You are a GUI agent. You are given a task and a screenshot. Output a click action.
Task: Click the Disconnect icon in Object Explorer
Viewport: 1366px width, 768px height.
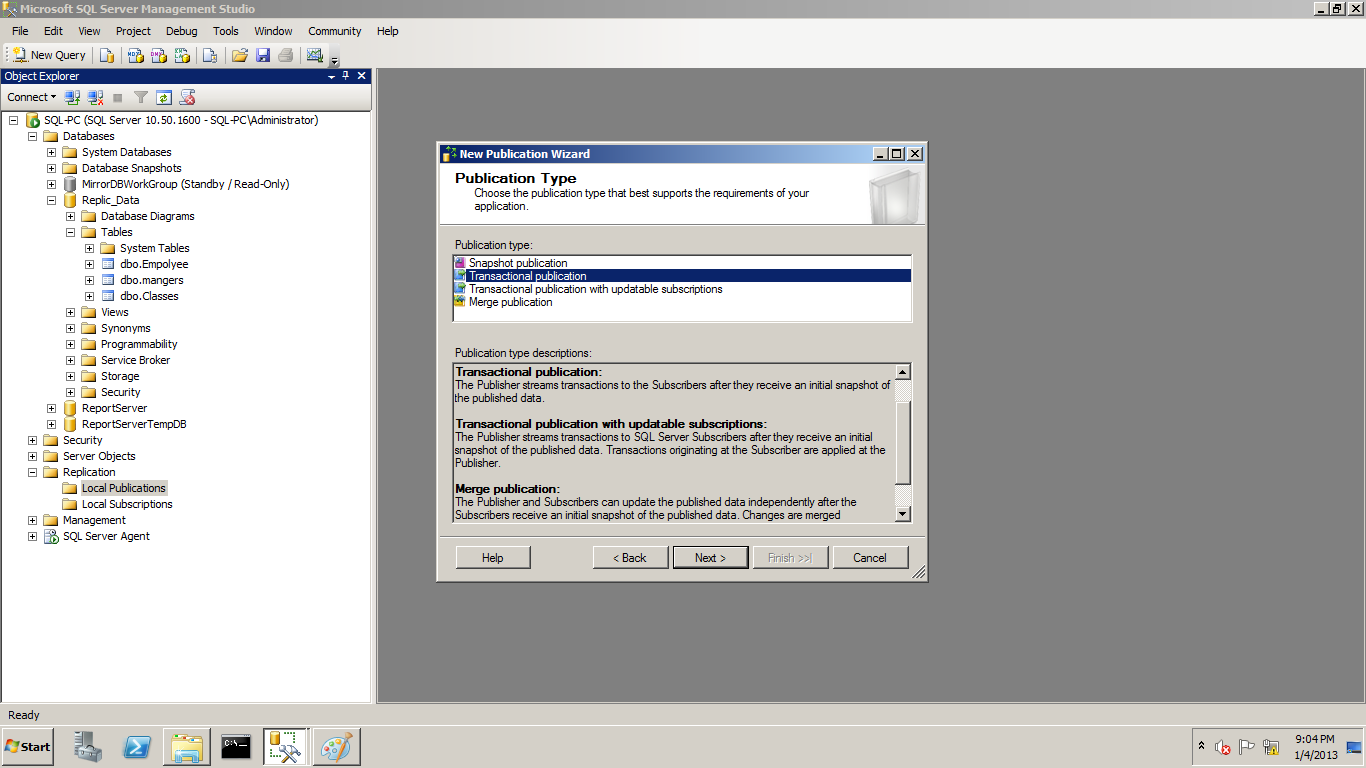[95, 97]
